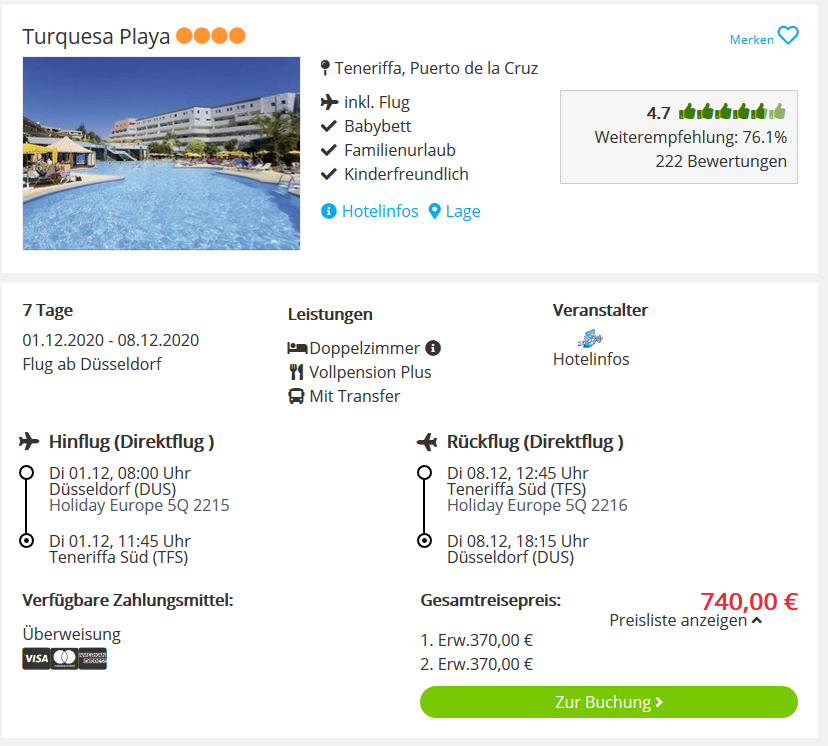Click the airplane icon next to inkl. Flug
The image size is (828, 746).
329,102
